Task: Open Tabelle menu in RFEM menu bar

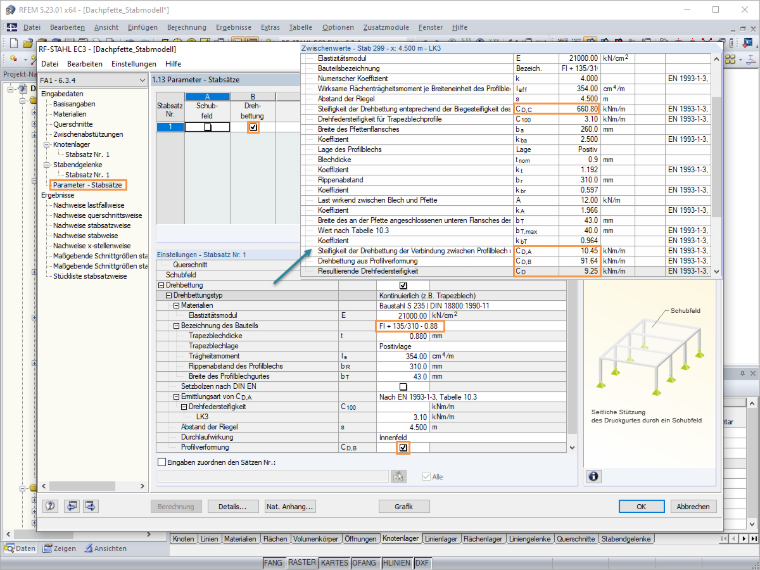Action: click(301, 28)
